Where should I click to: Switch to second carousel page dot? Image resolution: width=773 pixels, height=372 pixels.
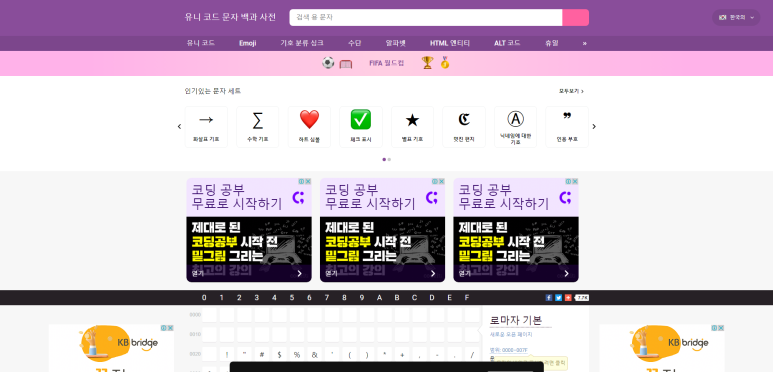click(389, 160)
